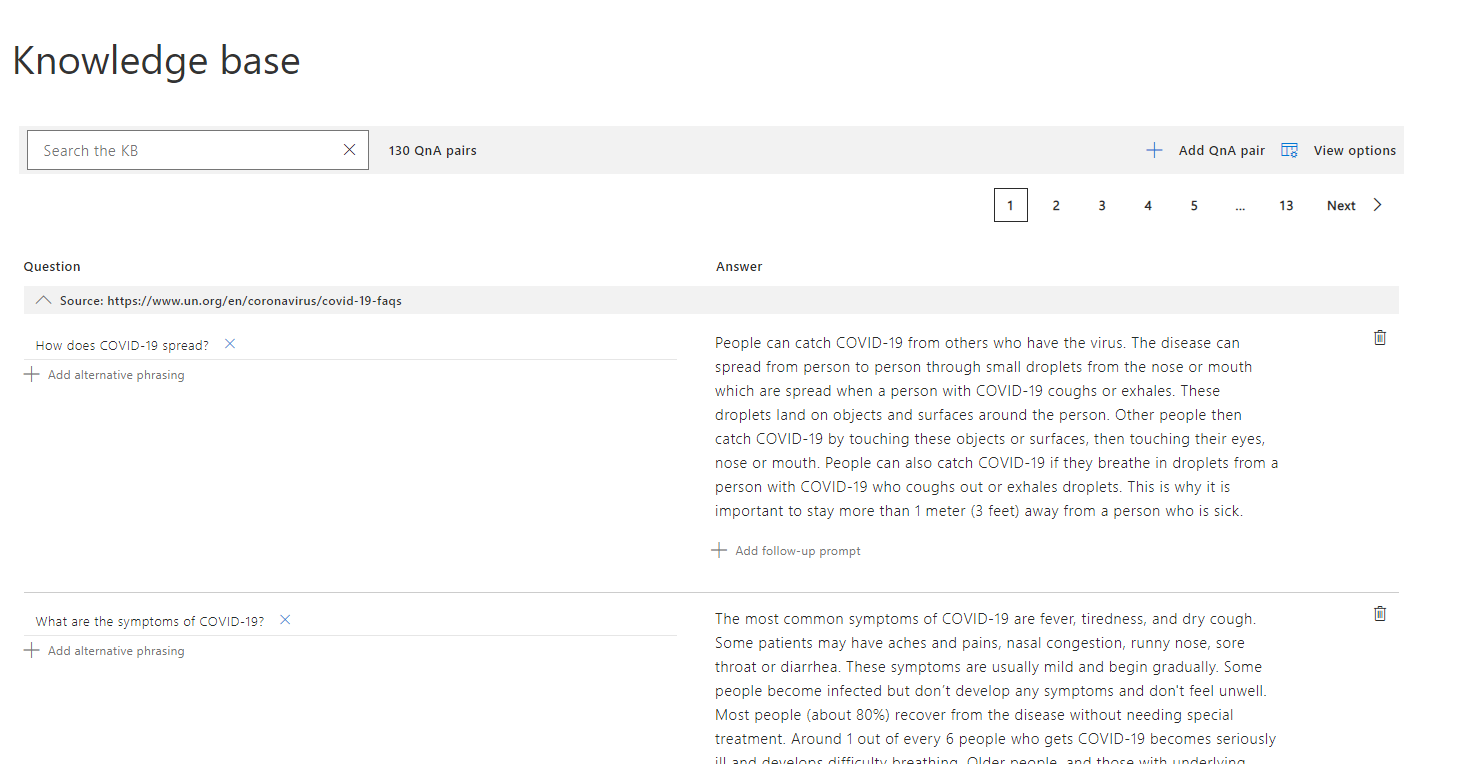
Task: Click Add follow-up prompt plus icon
Action: tap(719, 550)
